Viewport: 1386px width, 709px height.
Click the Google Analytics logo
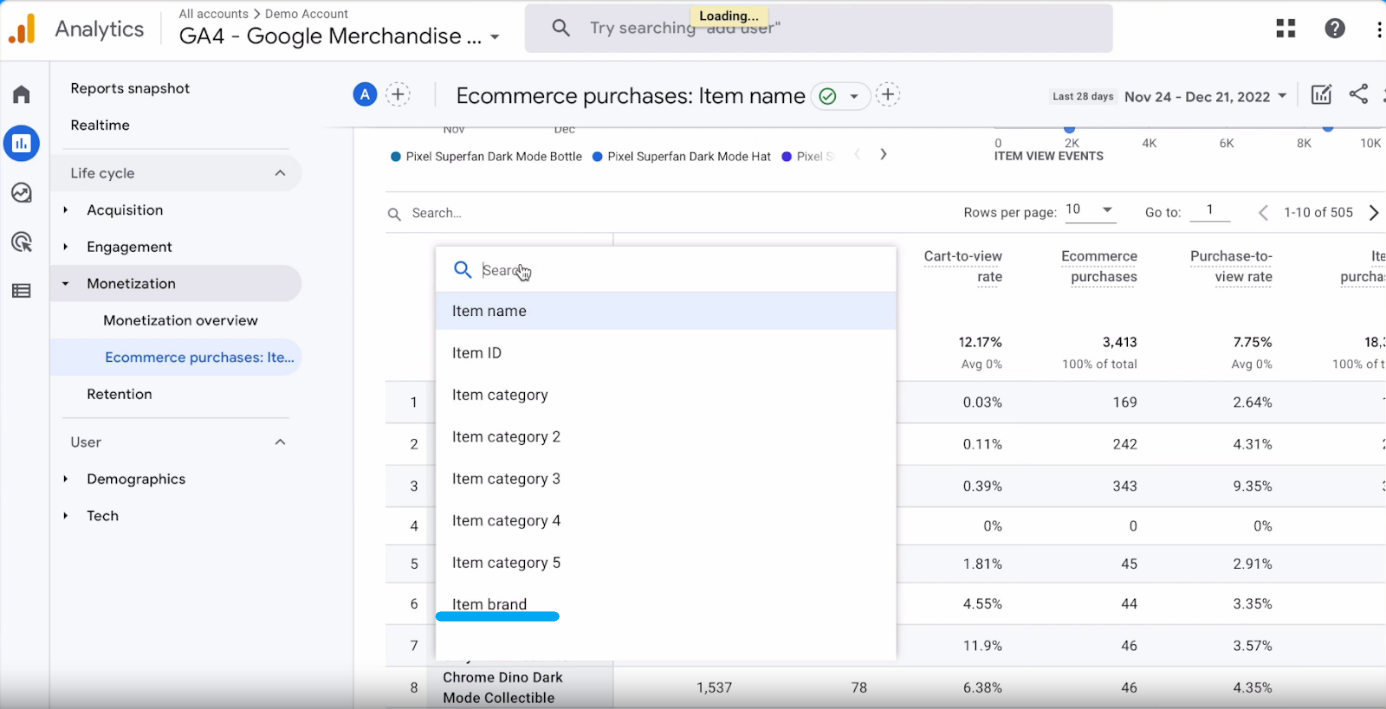[x=22, y=29]
